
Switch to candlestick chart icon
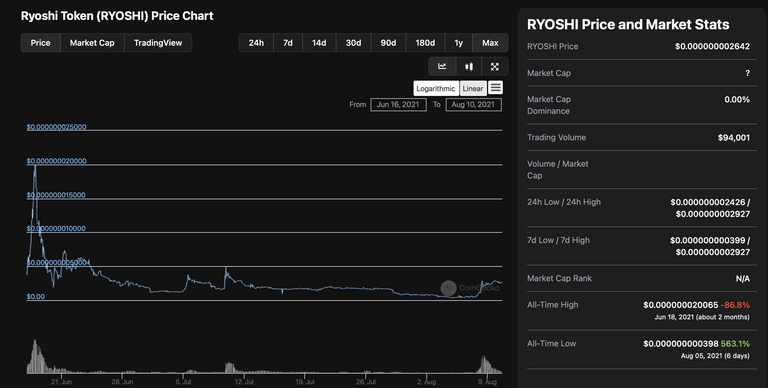tap(469, 67)
